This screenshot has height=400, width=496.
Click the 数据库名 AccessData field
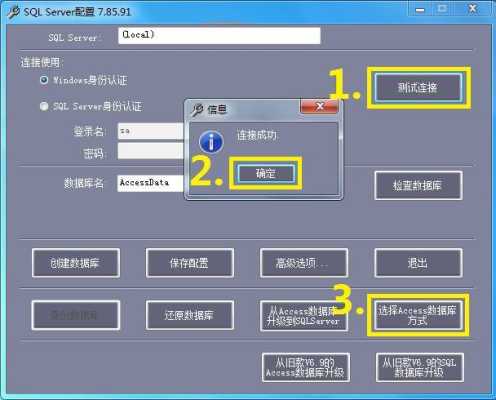click(x=151, y=183)
